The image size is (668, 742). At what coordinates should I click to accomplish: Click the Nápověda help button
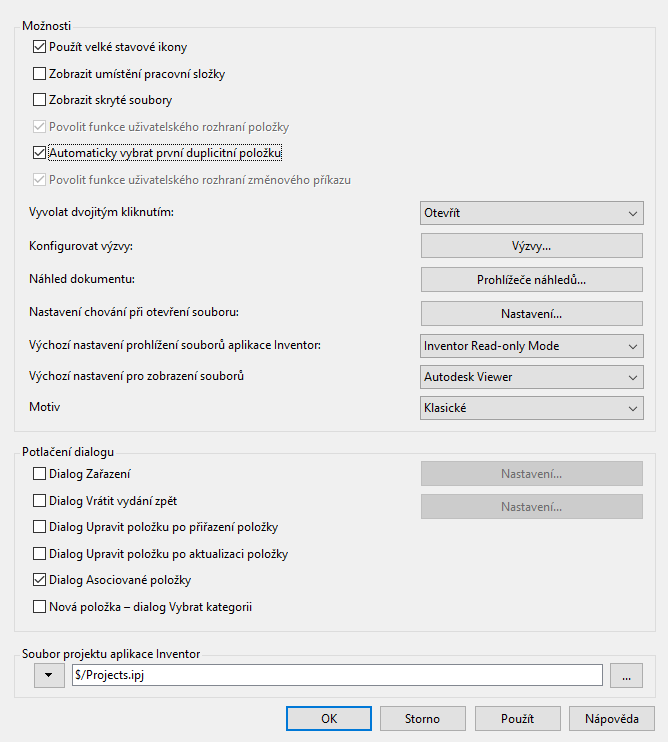(612, 719)
